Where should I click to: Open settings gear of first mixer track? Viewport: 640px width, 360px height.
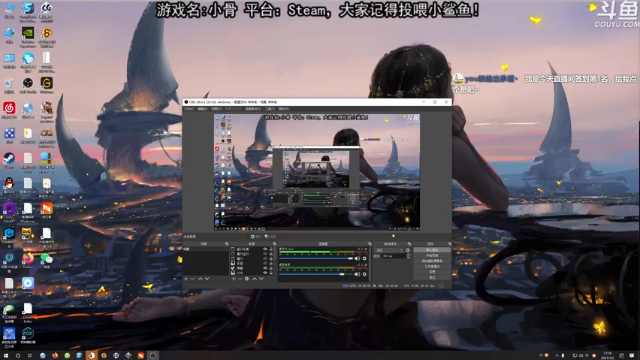[364, 258]
